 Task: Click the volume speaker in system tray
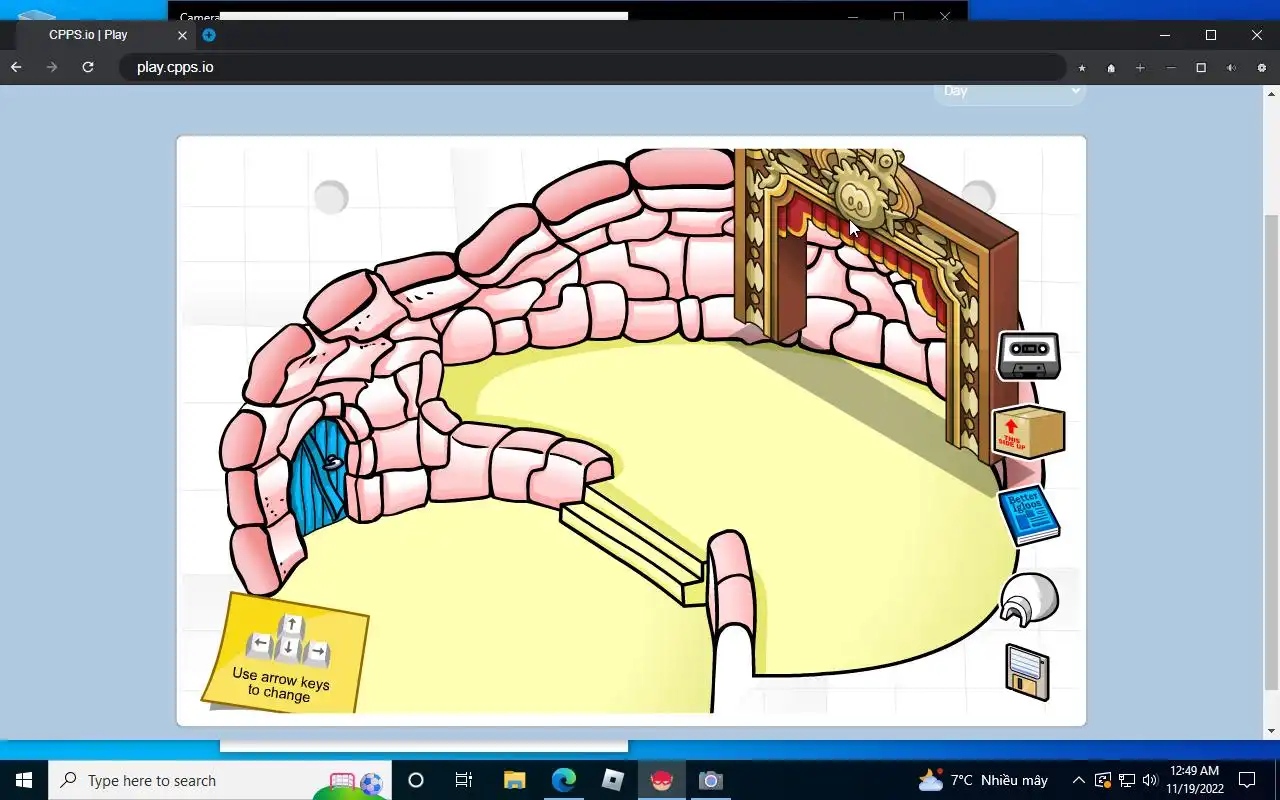1150,780
